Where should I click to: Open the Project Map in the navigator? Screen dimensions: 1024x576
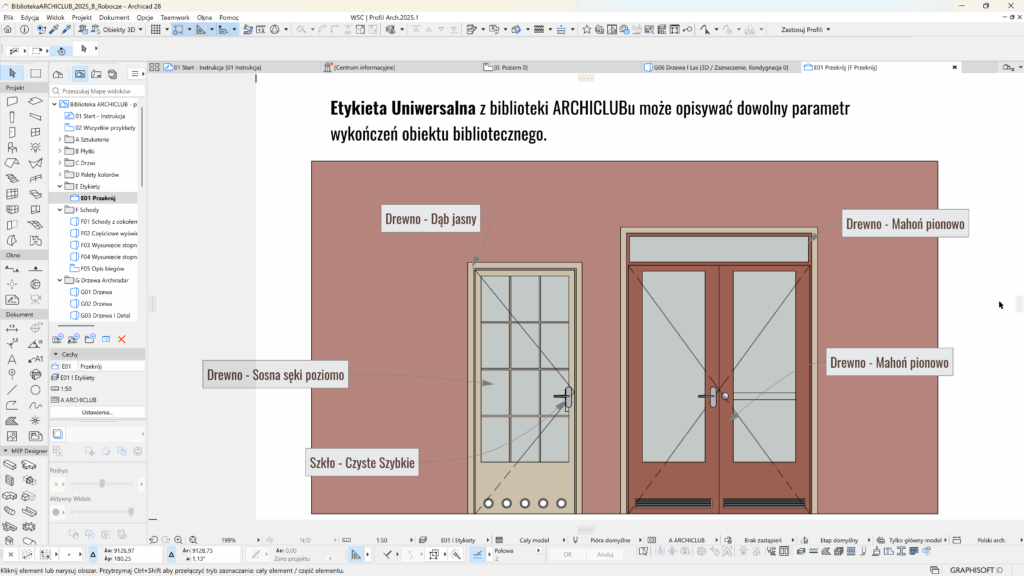click(59, 74)
